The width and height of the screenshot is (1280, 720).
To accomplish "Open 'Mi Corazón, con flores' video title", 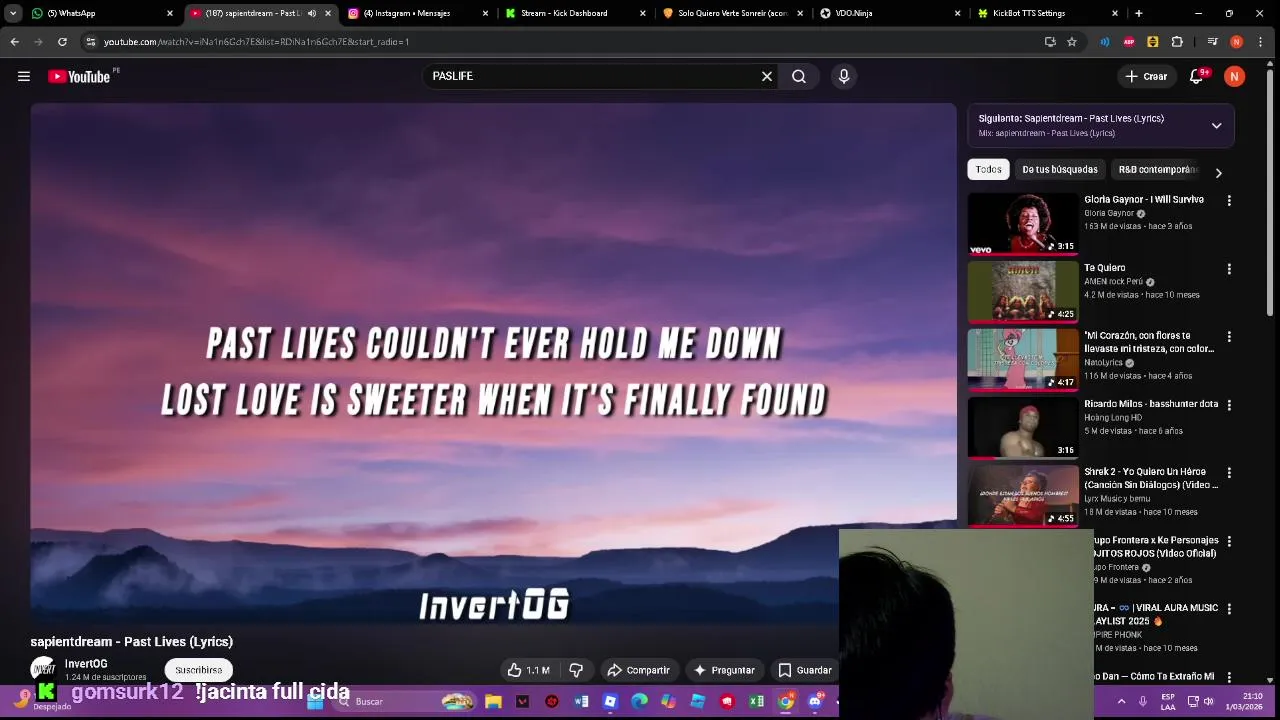I will (1149, 342).
